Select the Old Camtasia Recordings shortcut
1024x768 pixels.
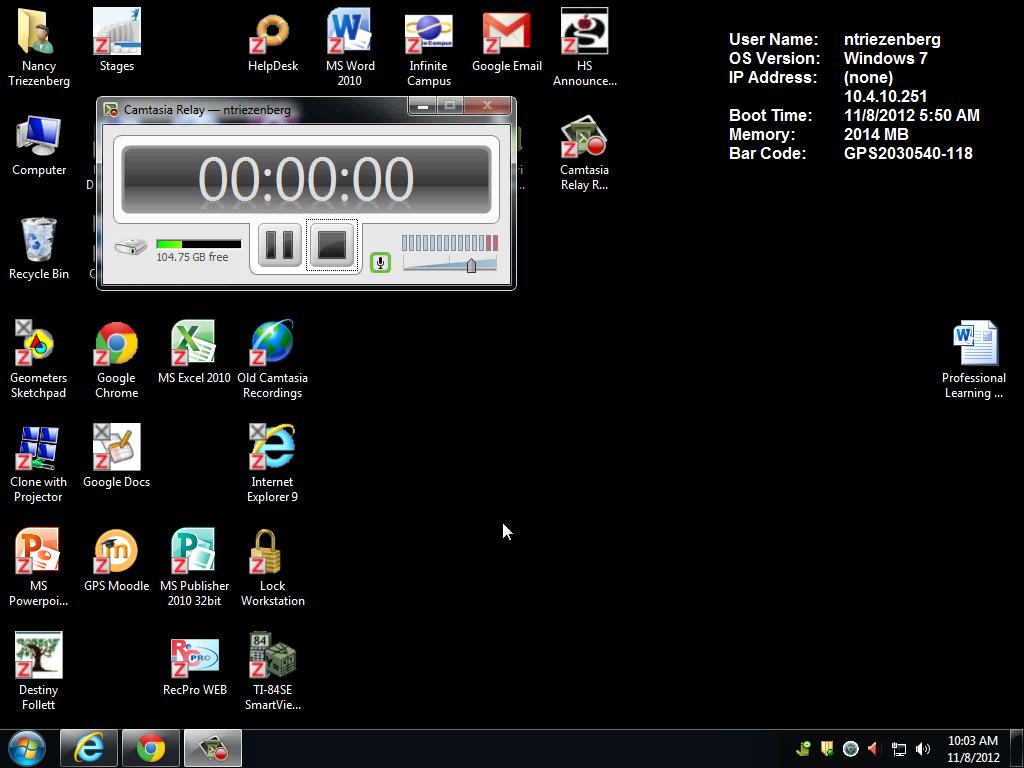click(x=272, y=359)
